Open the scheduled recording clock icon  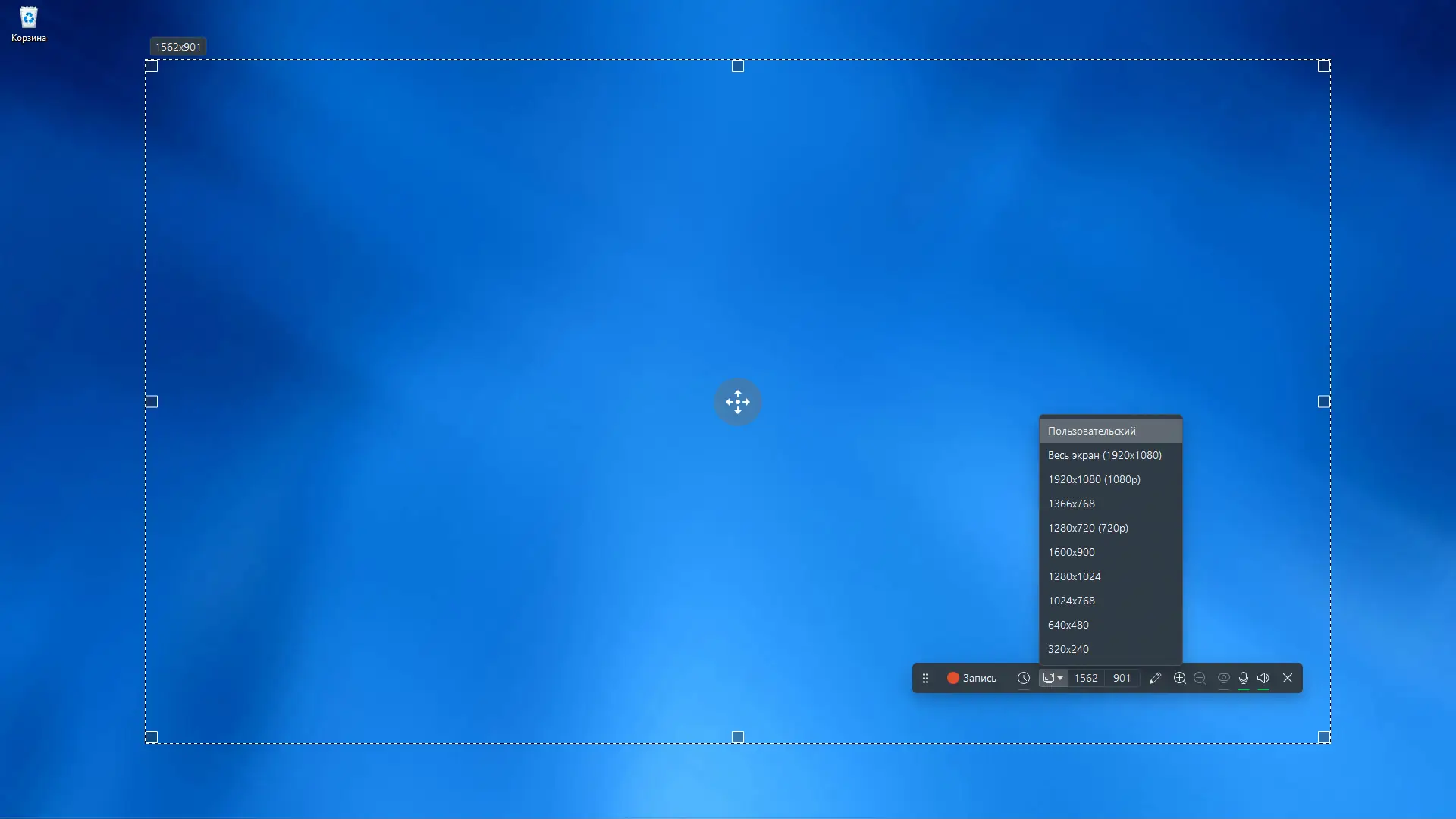pos(1024,678)
